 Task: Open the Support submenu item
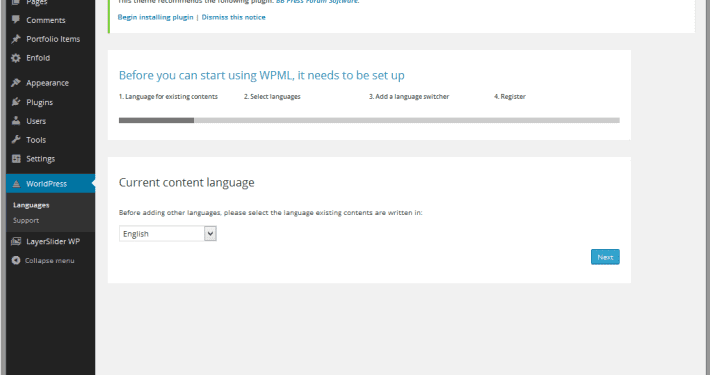[26, 221]
